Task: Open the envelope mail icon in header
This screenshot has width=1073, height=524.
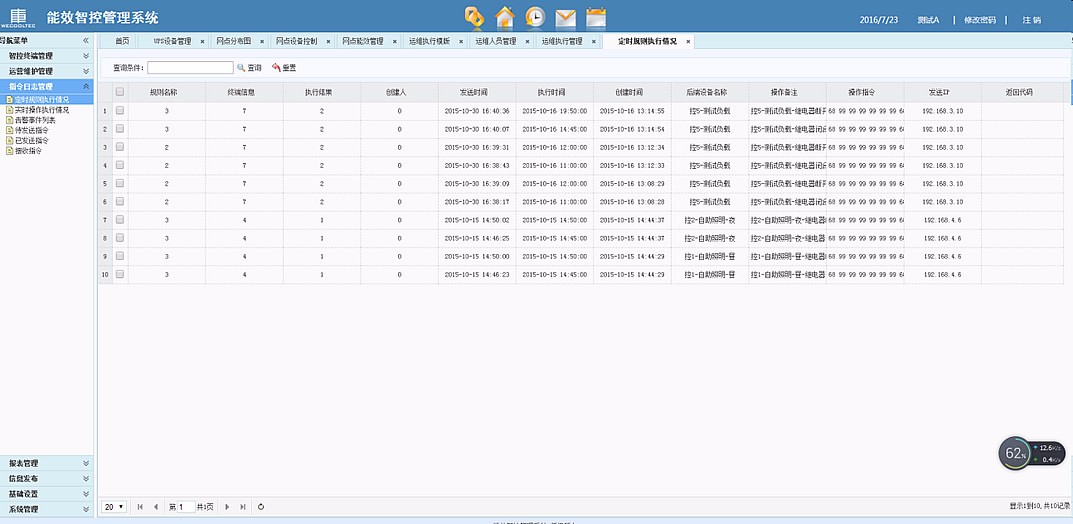Action: coord(566,17)
